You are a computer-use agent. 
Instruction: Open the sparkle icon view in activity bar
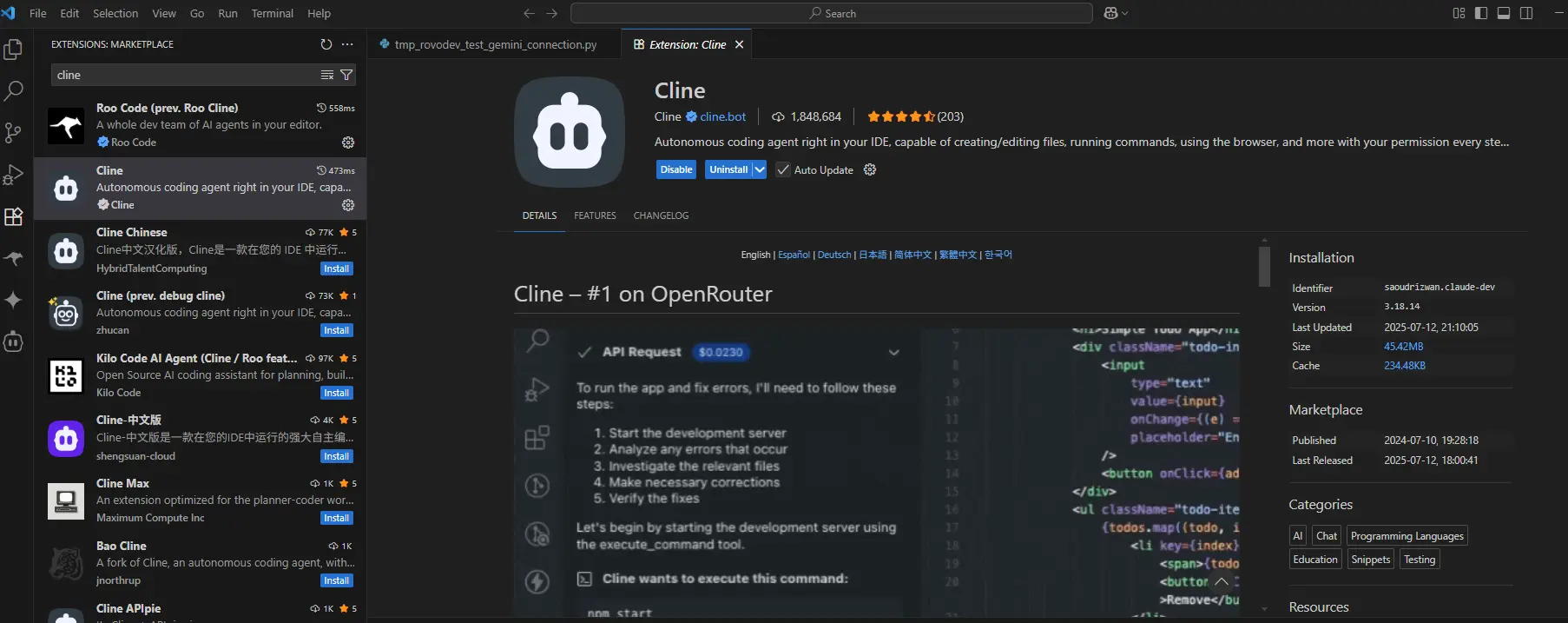13,300
